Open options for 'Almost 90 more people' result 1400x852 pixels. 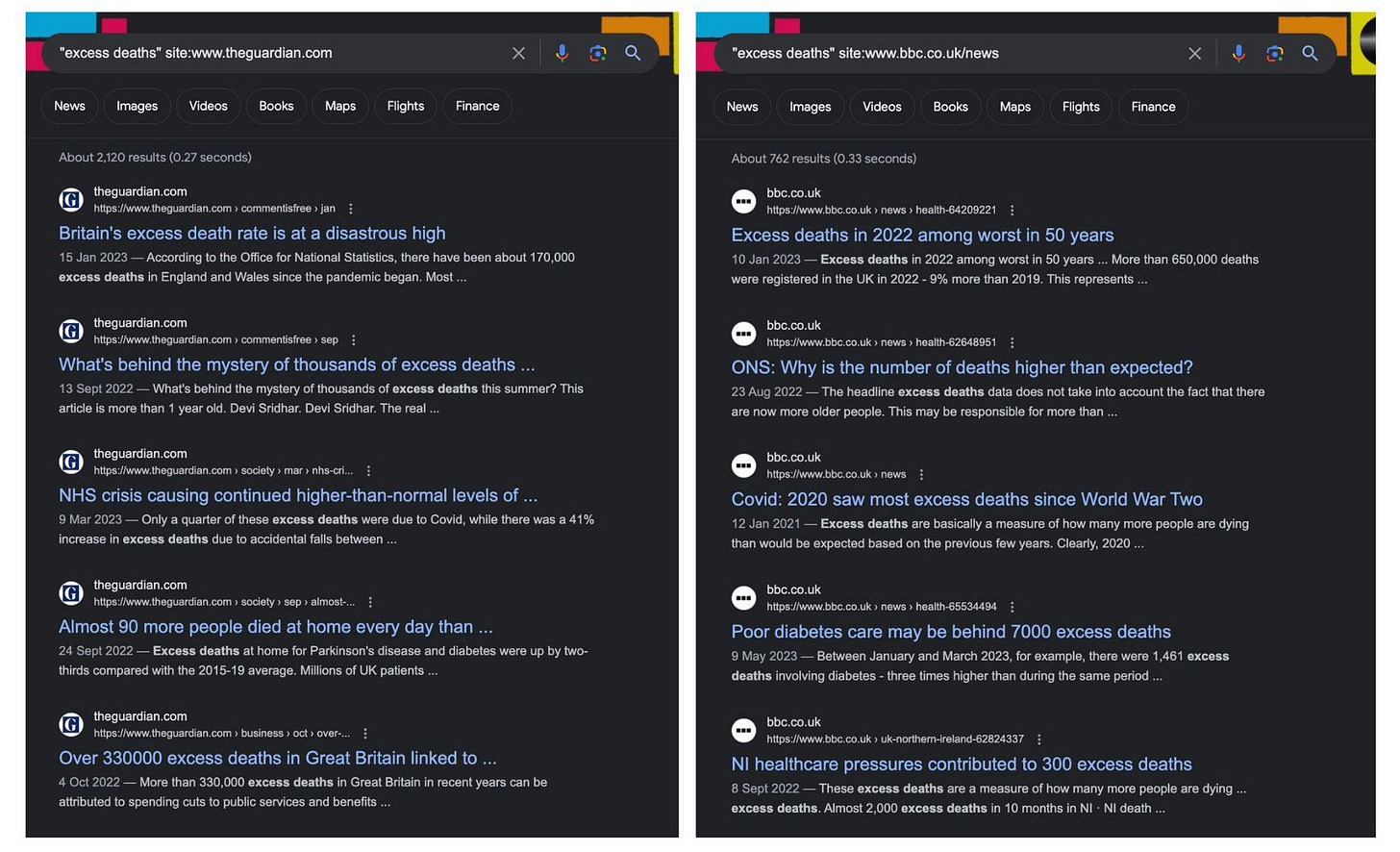(x=370, y=602)
